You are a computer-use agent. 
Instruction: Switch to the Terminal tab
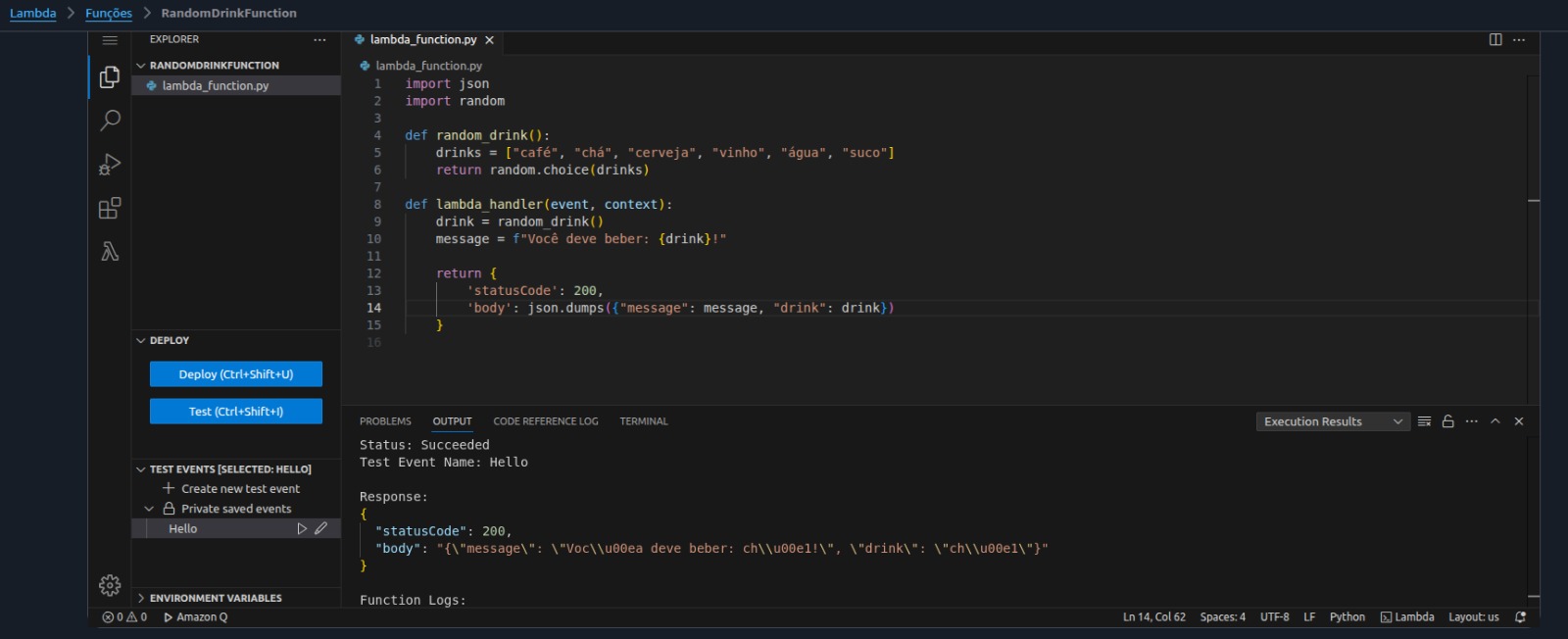[643, 421]
